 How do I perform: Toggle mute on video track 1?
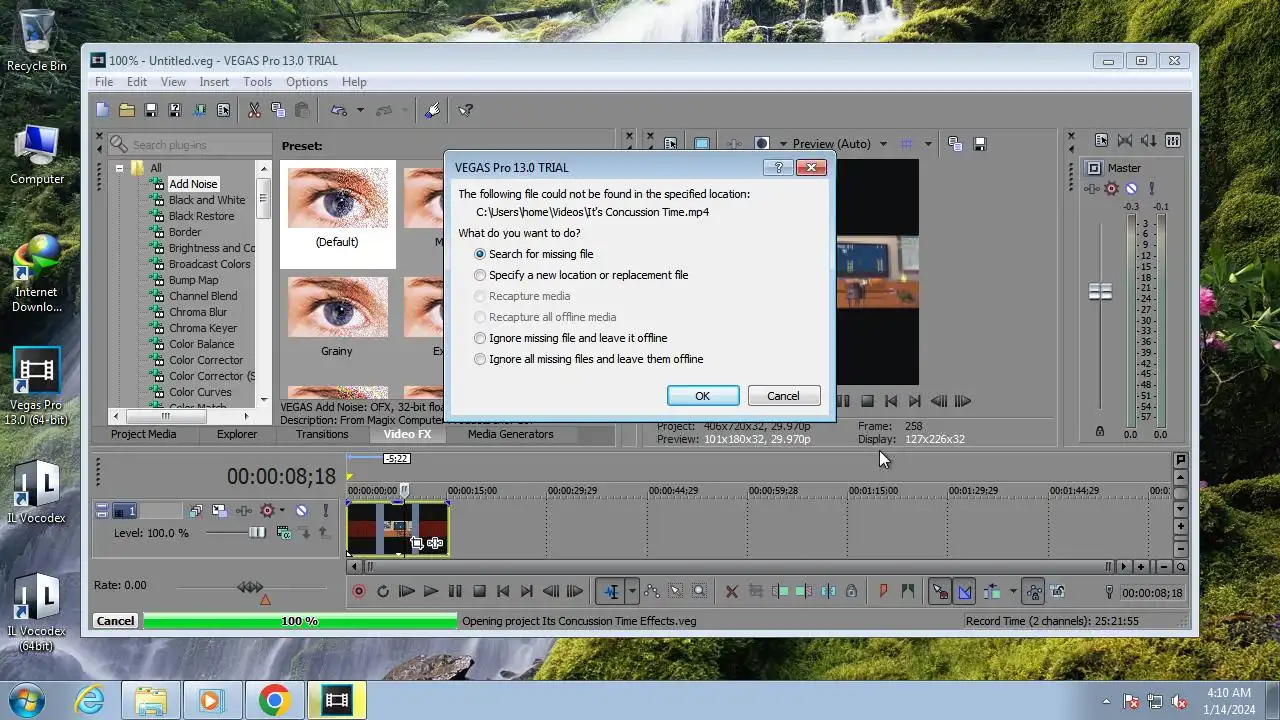click(x=301, y=511)
